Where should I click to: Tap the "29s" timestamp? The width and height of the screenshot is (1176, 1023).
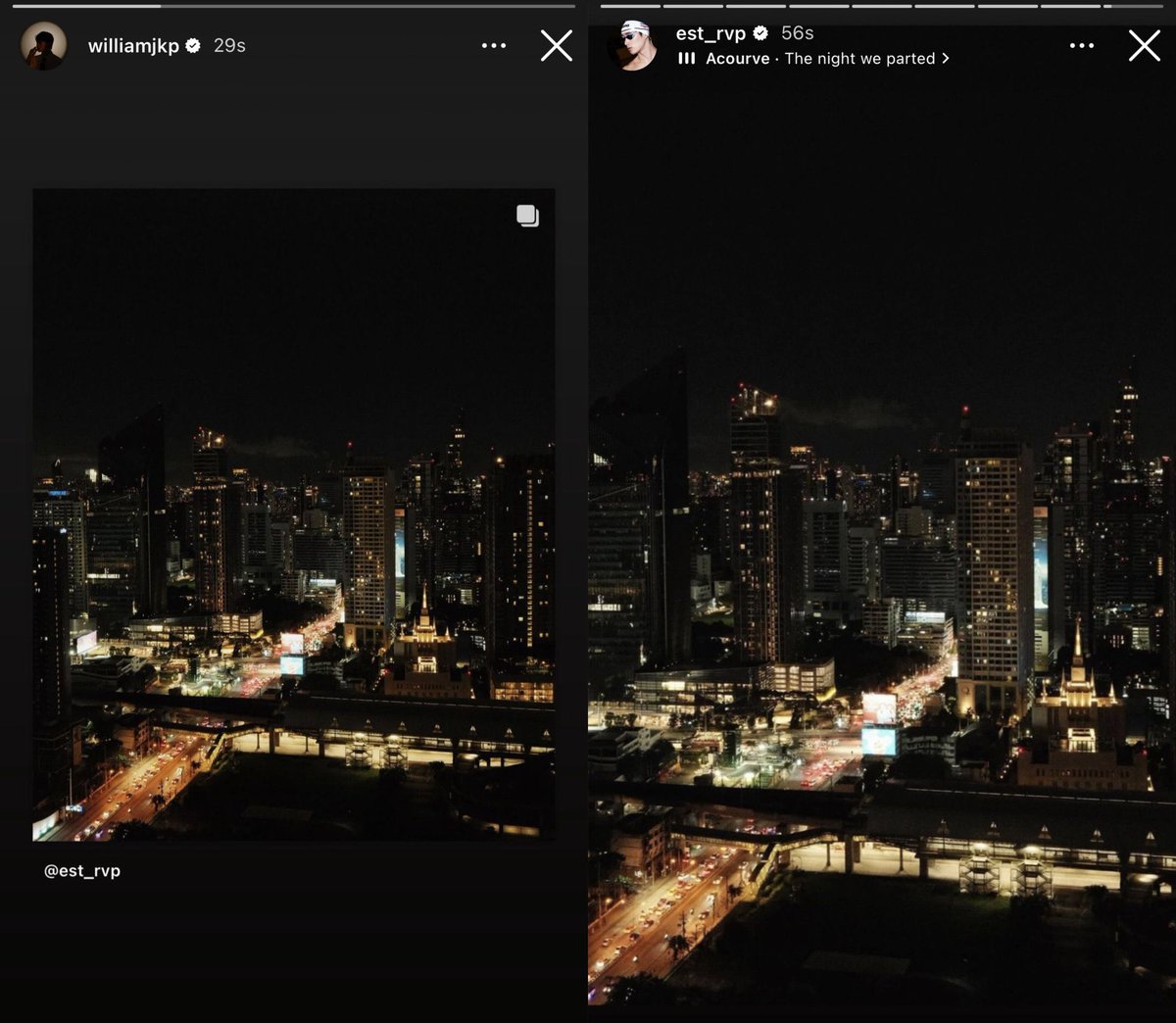click(x=229, y=46)
